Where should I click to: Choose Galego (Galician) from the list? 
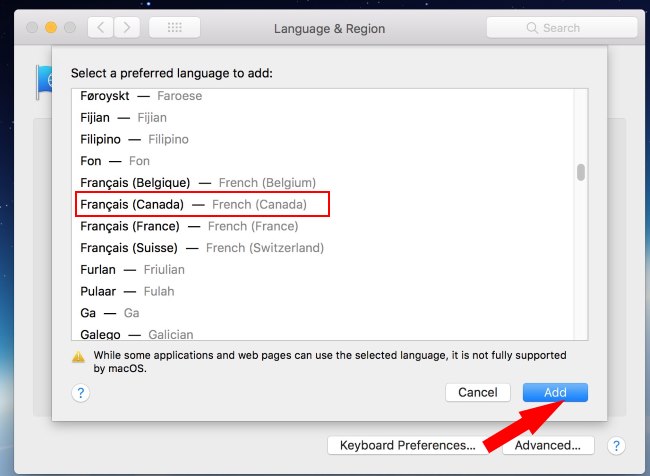pos(137,334)
